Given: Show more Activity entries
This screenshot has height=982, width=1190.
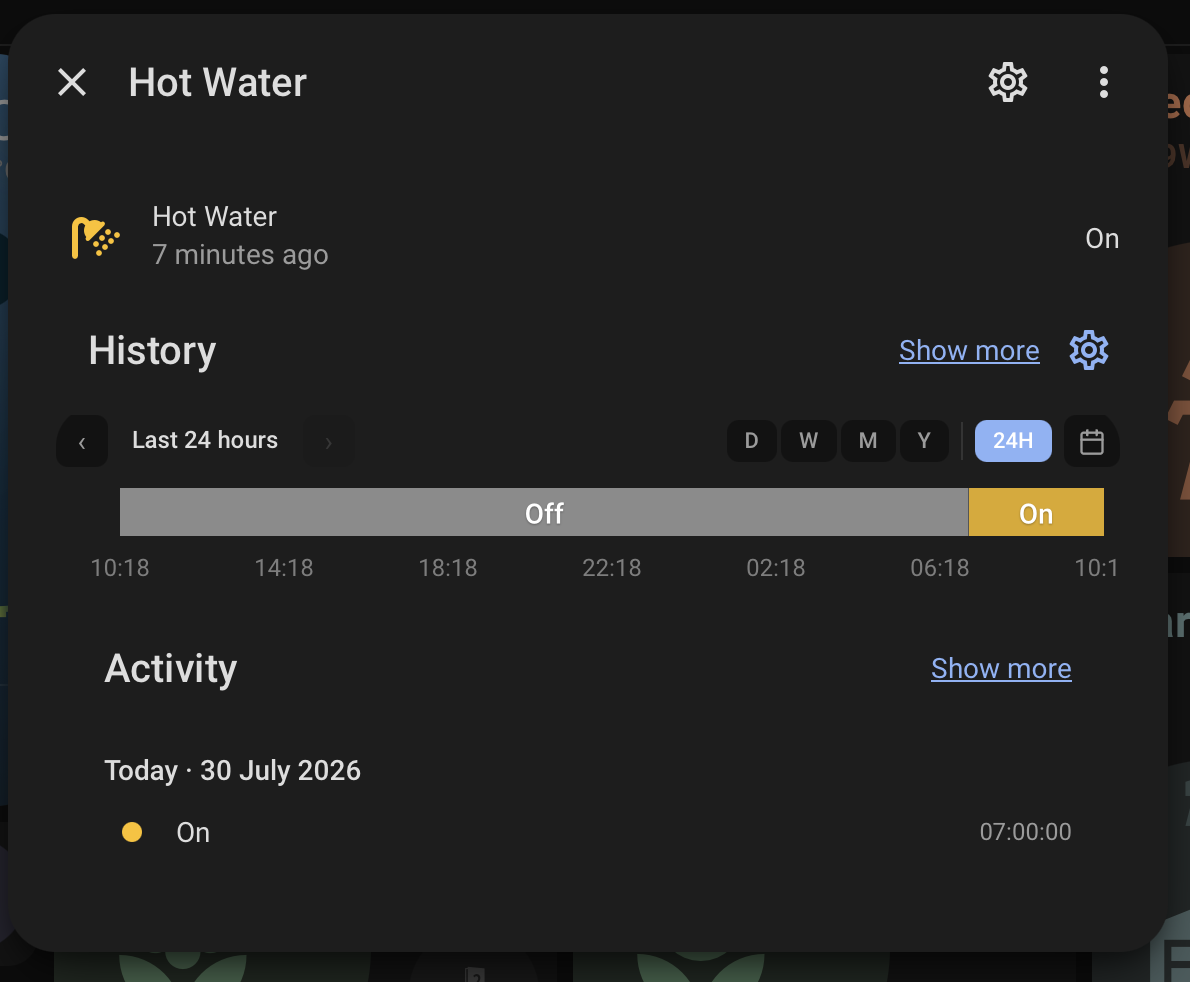Looking at the screenshot, I should click(x=1001, y=669).
